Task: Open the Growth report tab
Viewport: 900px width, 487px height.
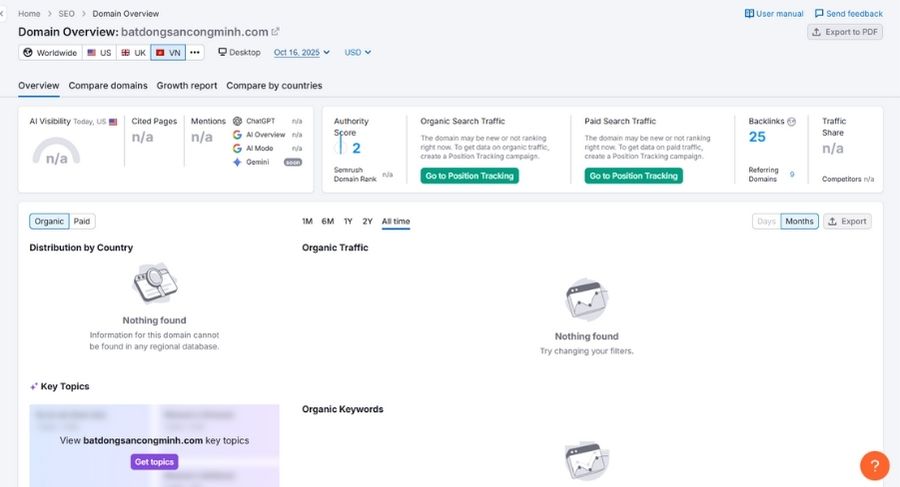Action: pyautogui.click(x=187, y=86)
